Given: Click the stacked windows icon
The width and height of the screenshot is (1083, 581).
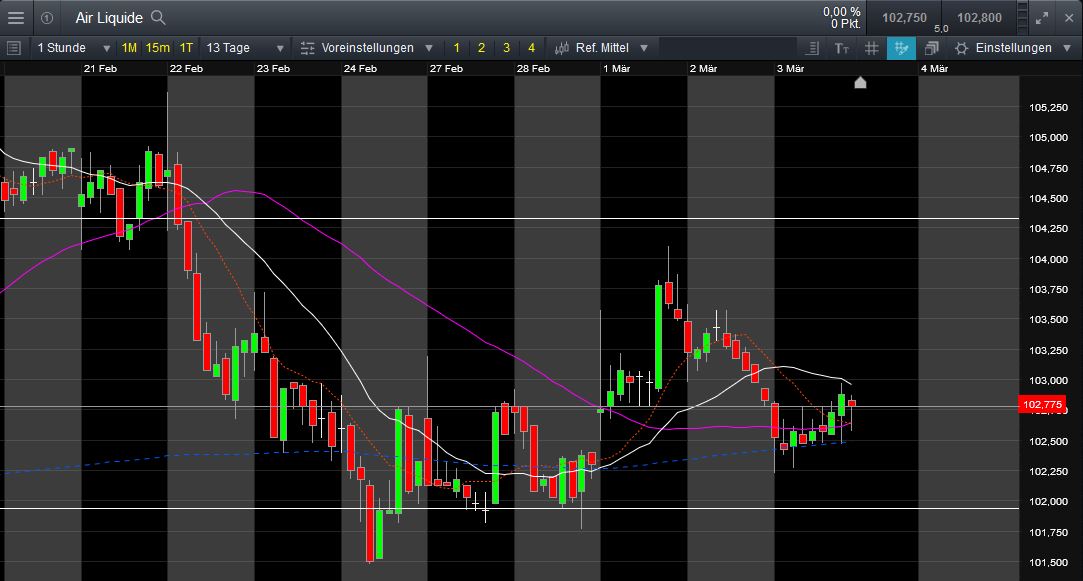Looking at the screenshot, I should (931, 48).
